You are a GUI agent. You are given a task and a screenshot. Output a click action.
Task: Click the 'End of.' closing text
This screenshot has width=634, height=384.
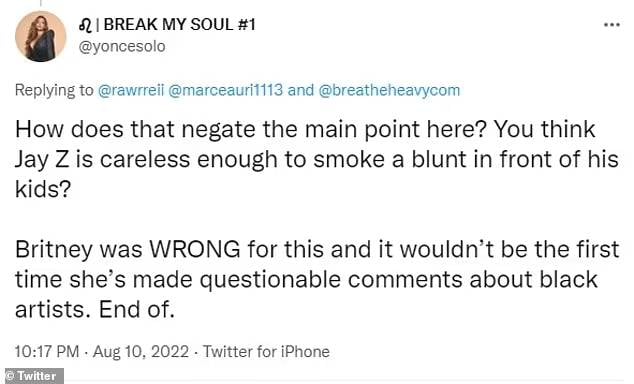pyautogui.click(x=137, y=310)
